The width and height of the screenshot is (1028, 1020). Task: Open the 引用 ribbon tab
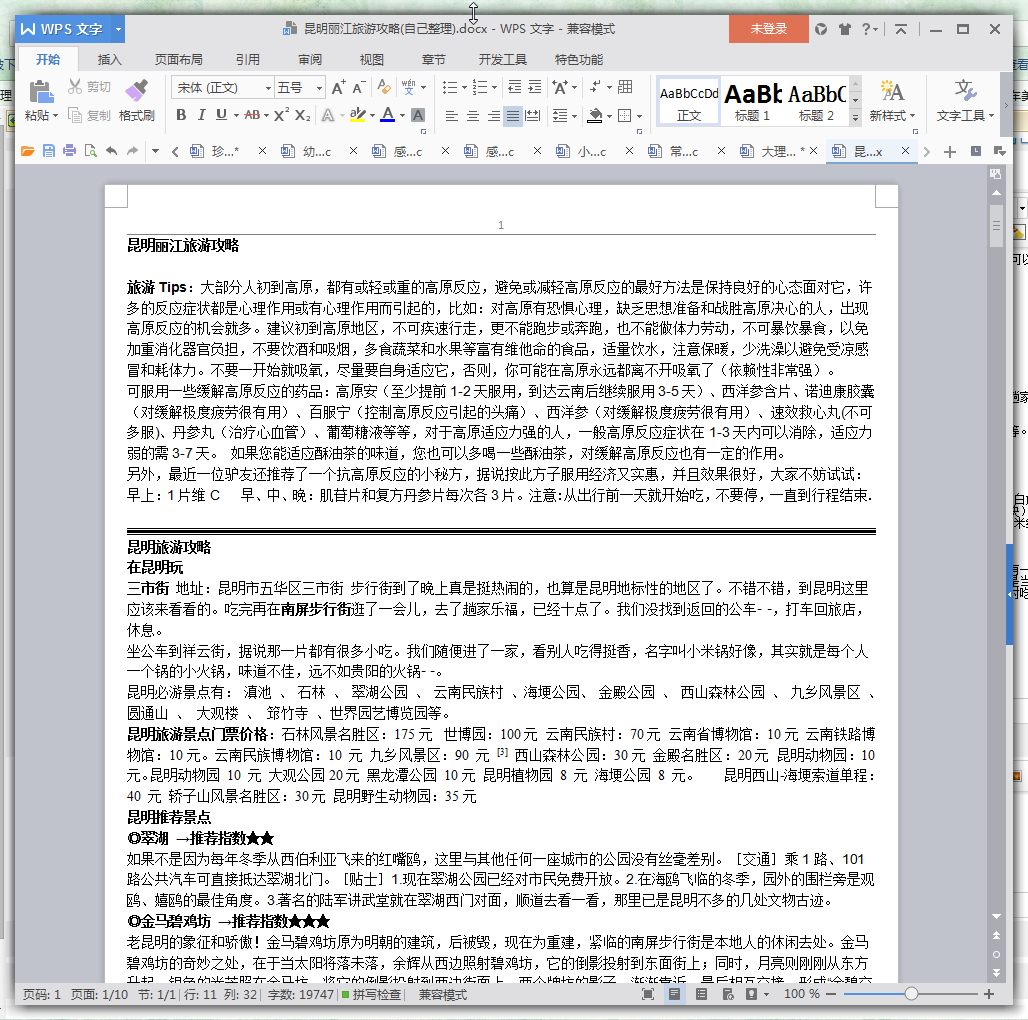[x=247, y=60]
